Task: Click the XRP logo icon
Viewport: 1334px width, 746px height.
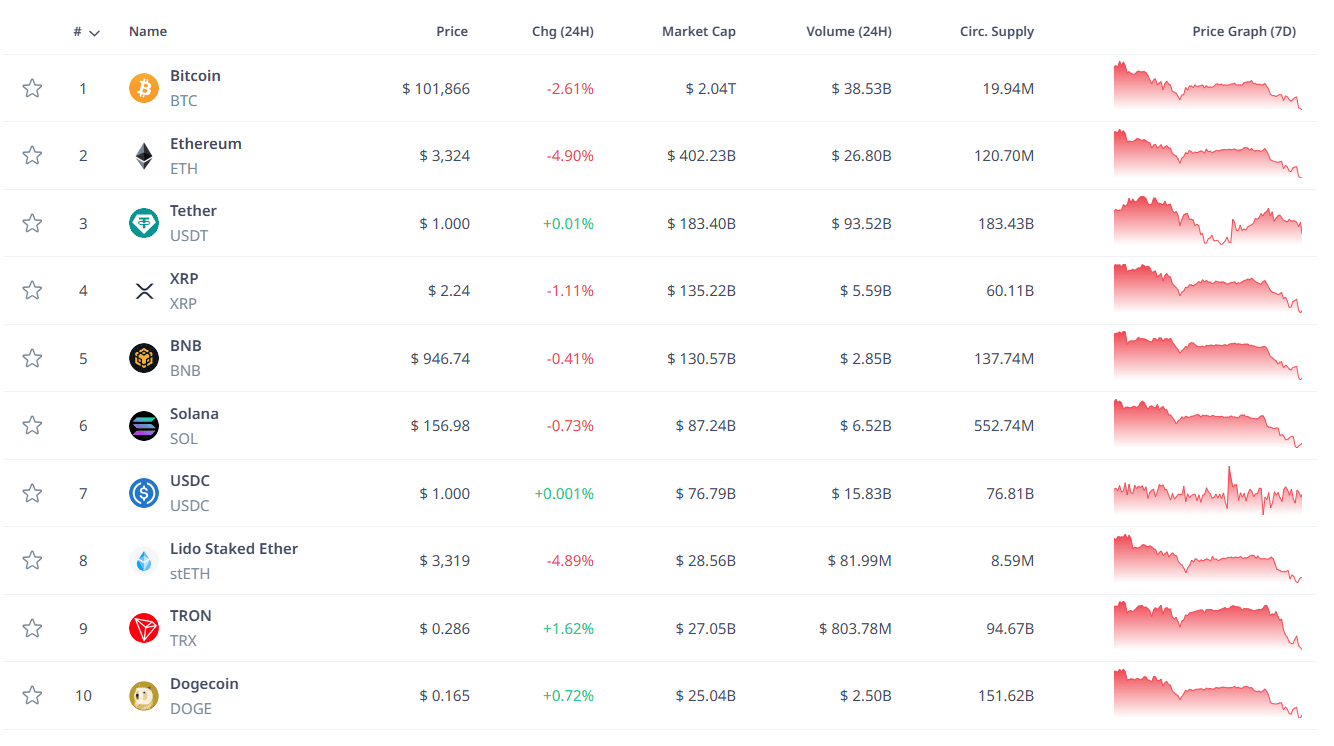Action: click(144, 291)
